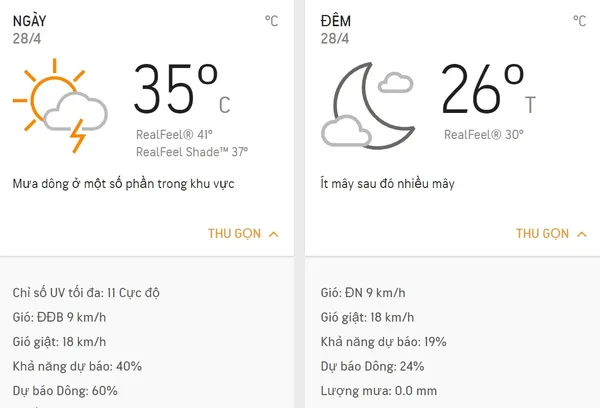Click the Lượng mưa 0.0 mm row
This screenshot has height=408, width=600.
point(379,391)
